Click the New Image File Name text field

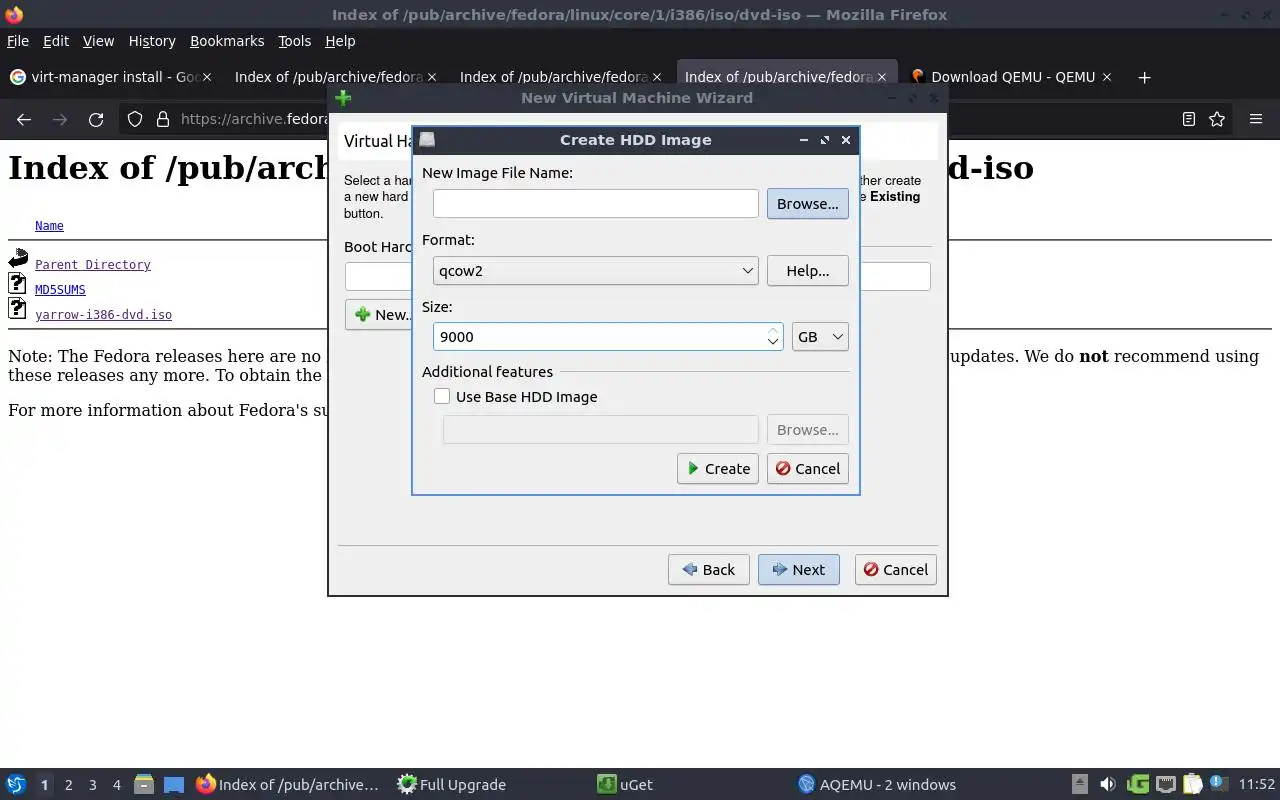click(595, 203)
